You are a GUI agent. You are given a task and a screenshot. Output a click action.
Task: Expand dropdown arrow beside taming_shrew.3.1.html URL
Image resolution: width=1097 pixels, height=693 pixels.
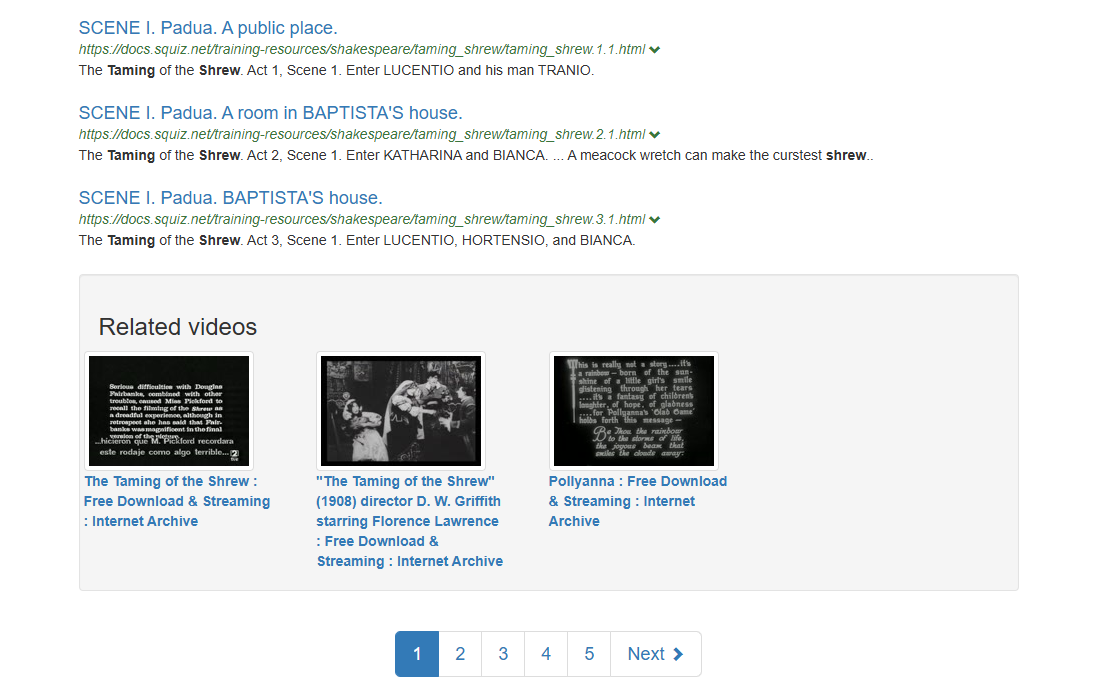point(654,219)
